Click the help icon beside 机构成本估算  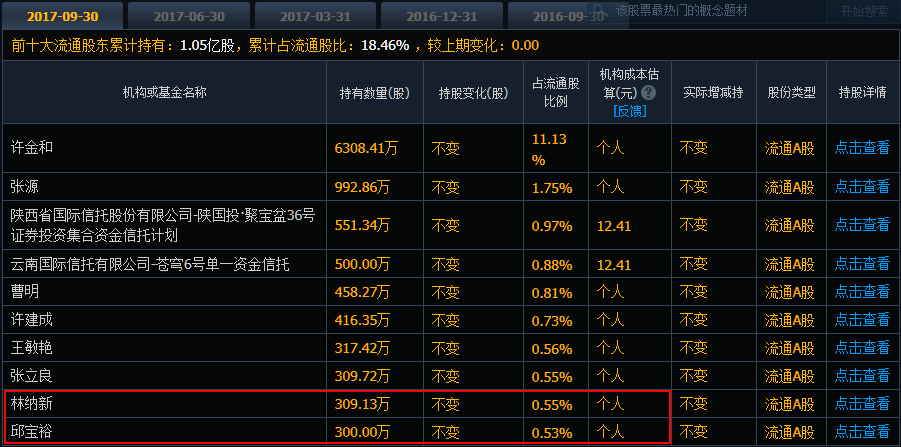tap(649, 92)
